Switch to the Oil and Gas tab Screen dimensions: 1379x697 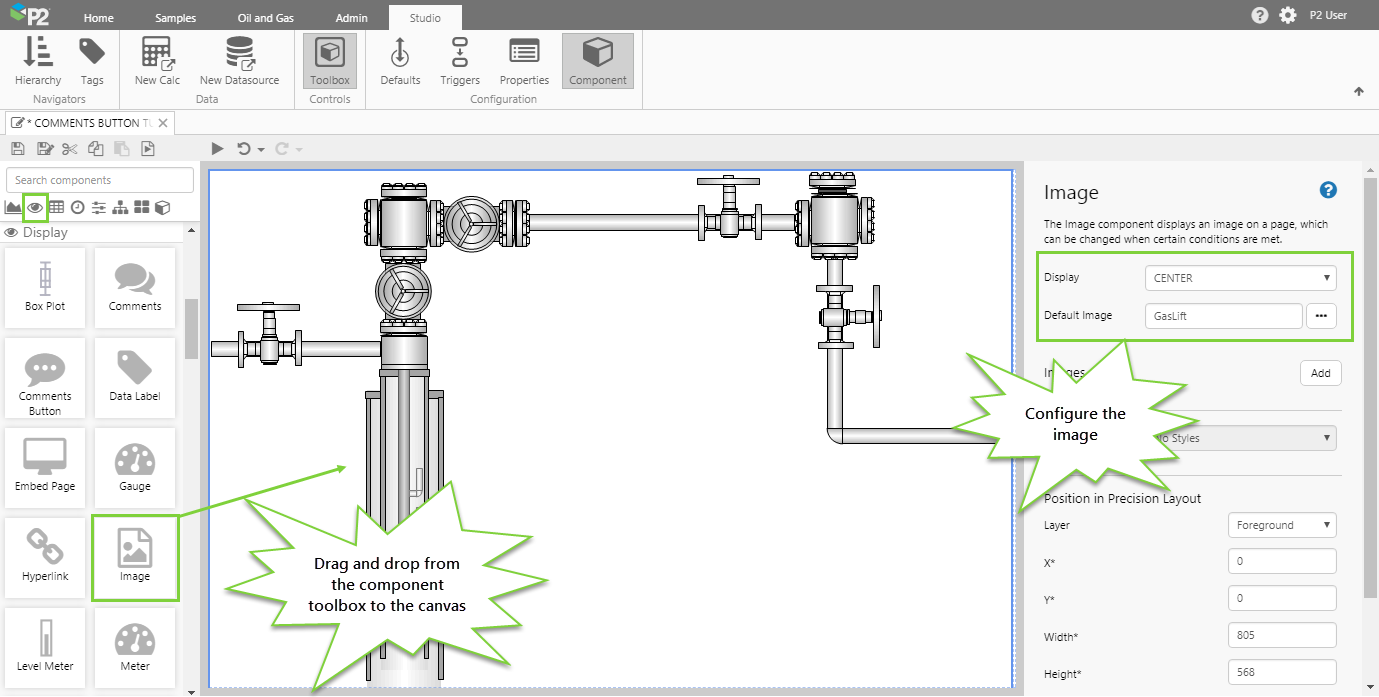click(265, 18)
